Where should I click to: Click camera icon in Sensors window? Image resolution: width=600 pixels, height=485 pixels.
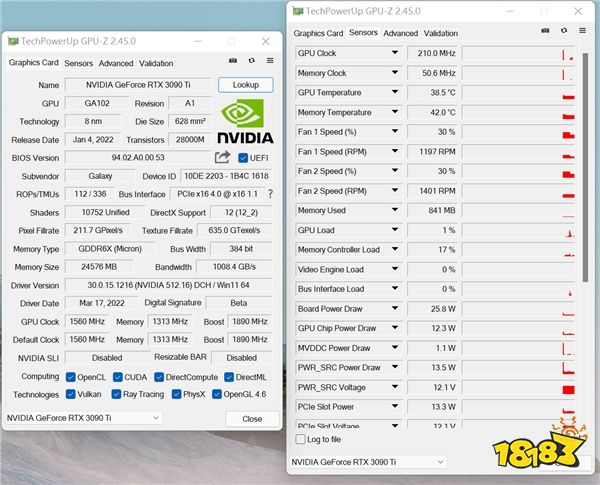[545, 30]
